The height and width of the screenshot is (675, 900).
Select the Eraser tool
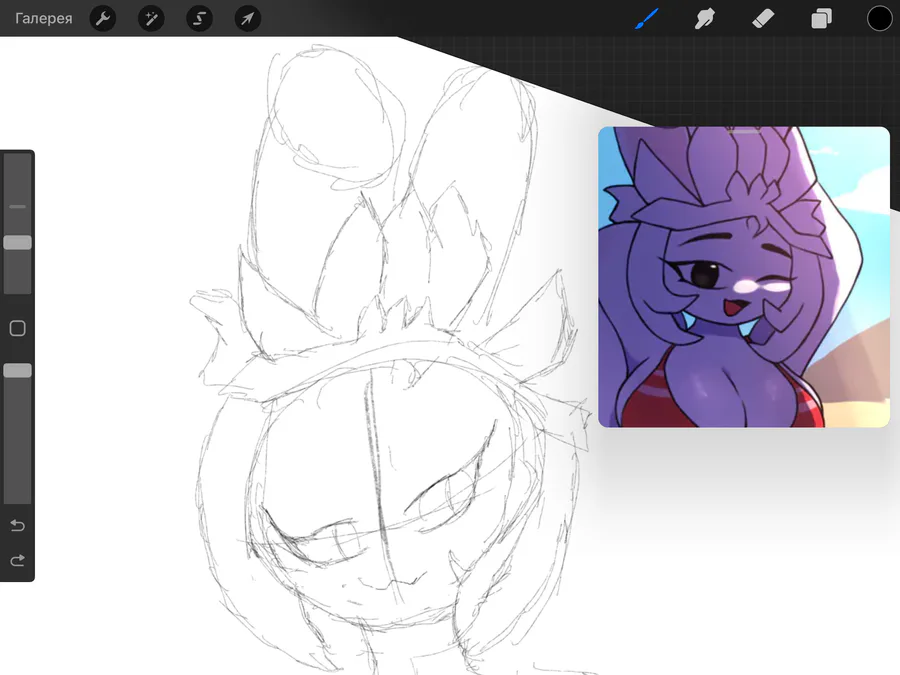tap(763, 18)
